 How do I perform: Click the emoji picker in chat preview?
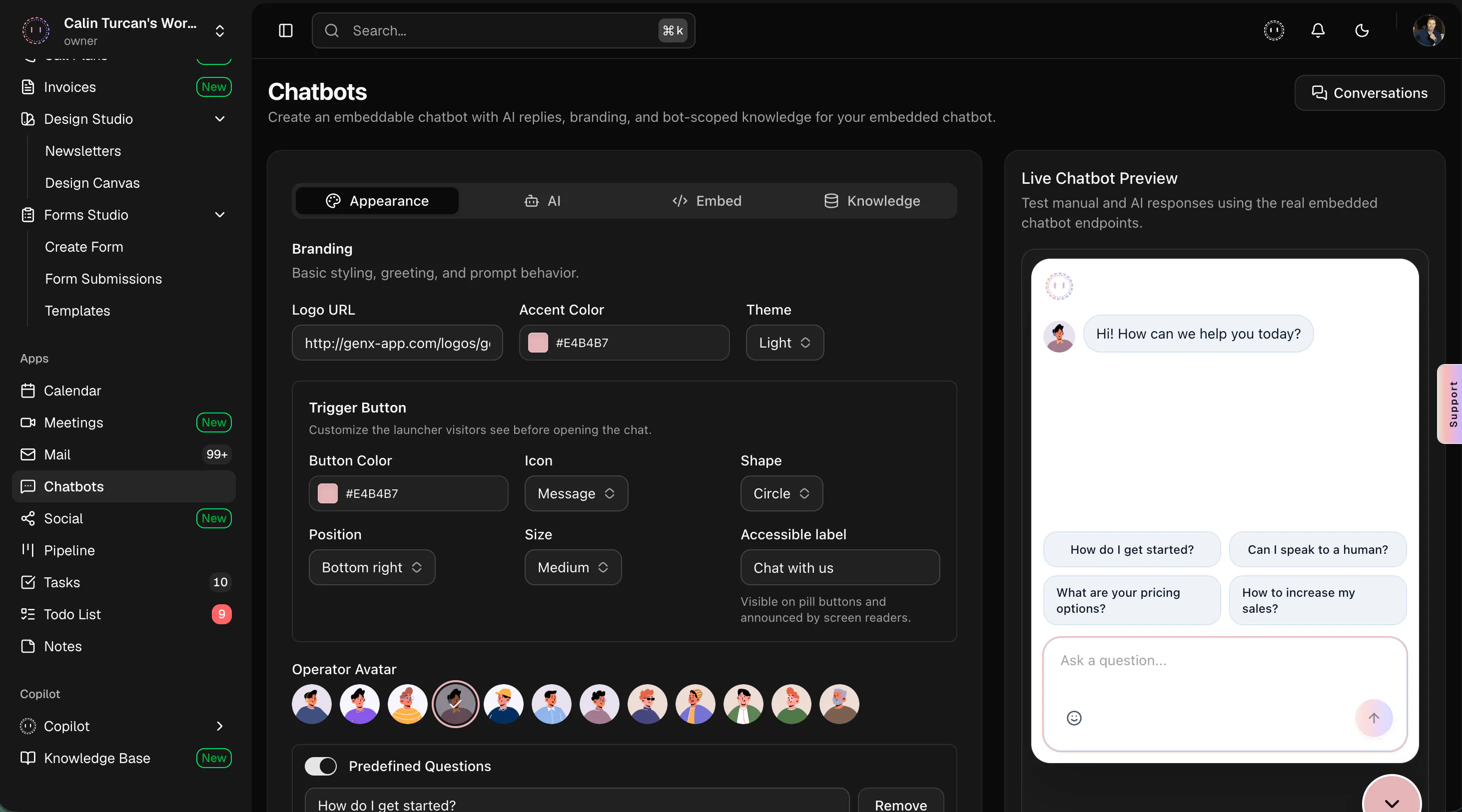point(1074,718)
